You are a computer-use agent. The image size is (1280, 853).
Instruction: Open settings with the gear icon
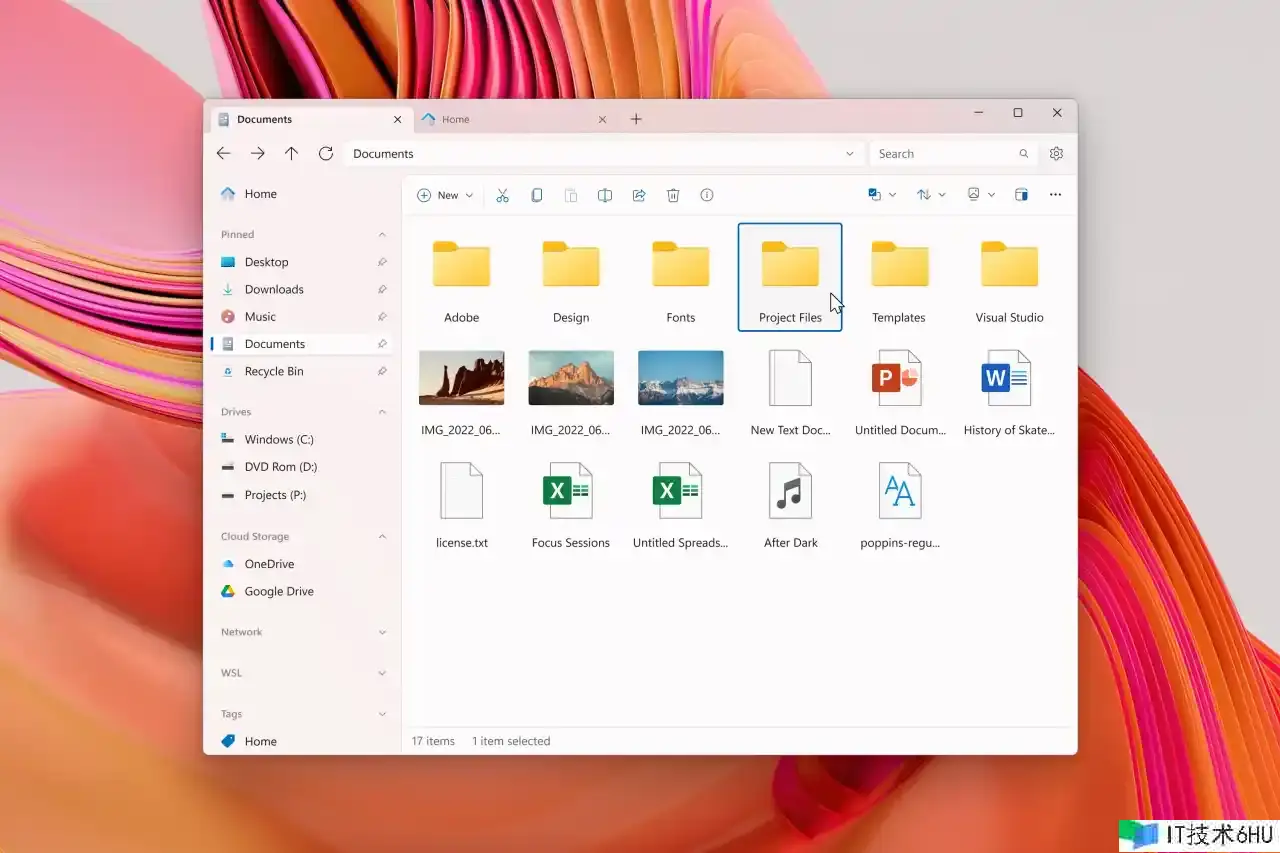pos(1056,154)
